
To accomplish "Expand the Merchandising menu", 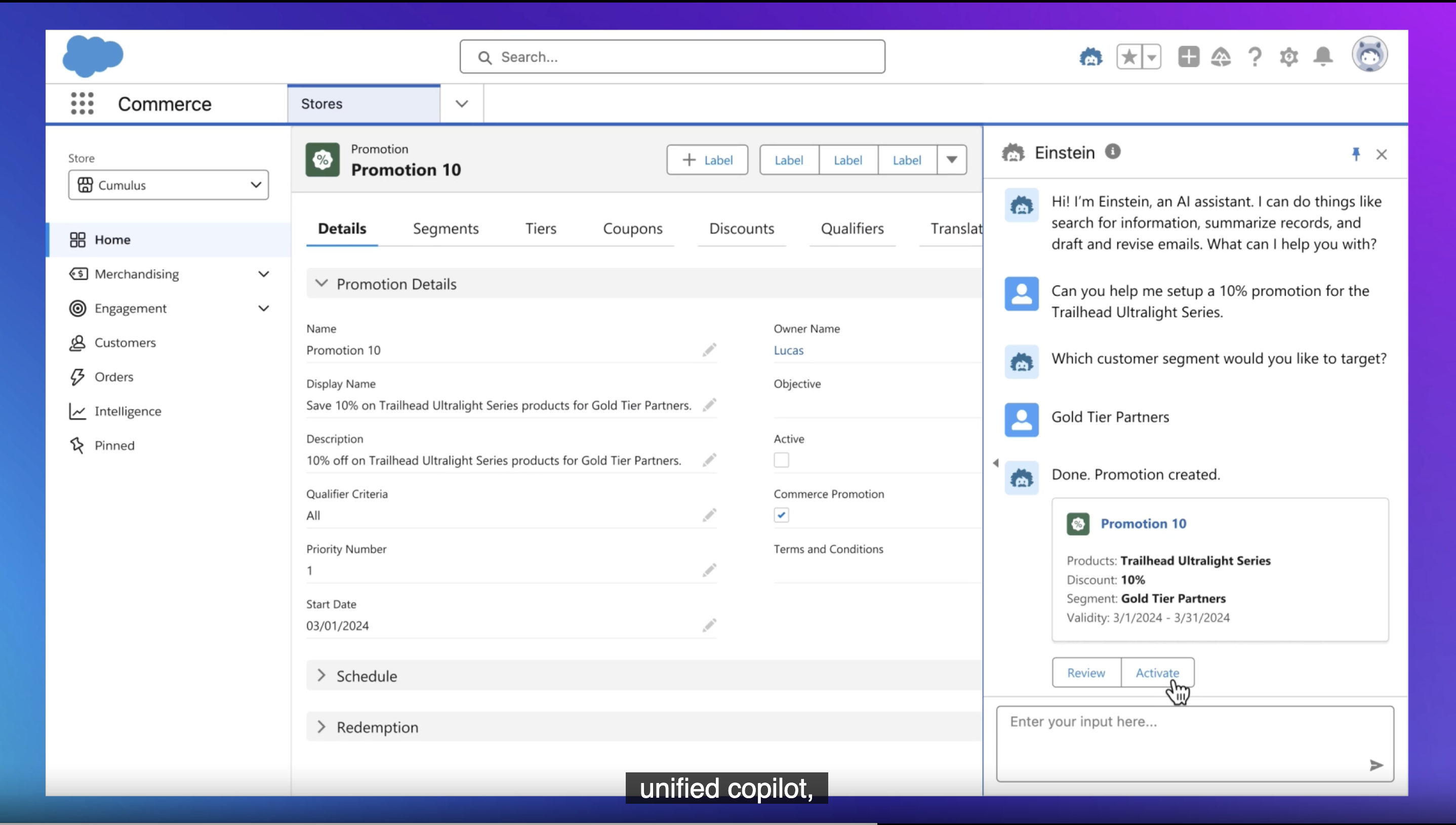I will click(264, 274).
